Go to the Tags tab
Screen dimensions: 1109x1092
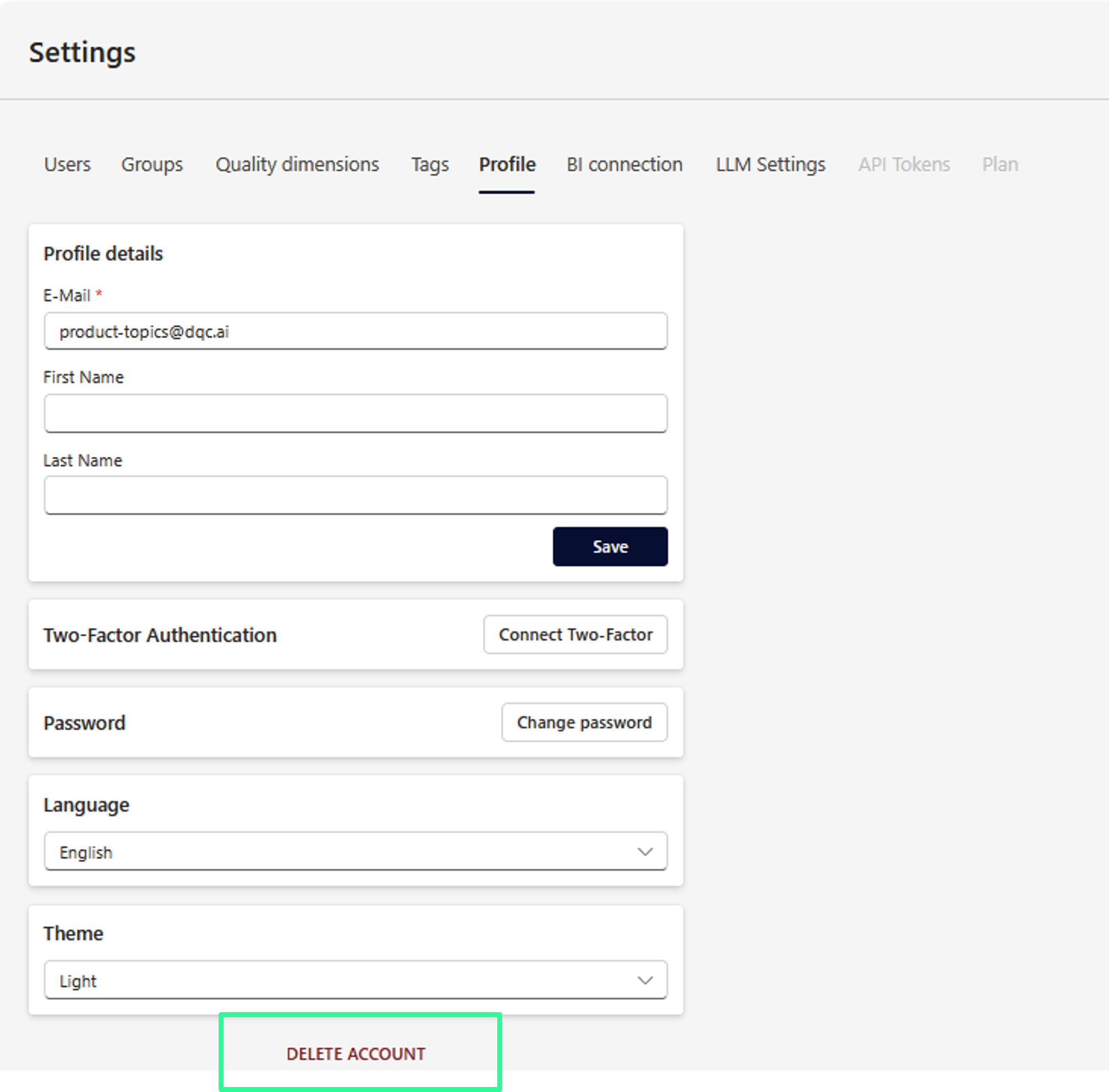click(x=429, y=165)
